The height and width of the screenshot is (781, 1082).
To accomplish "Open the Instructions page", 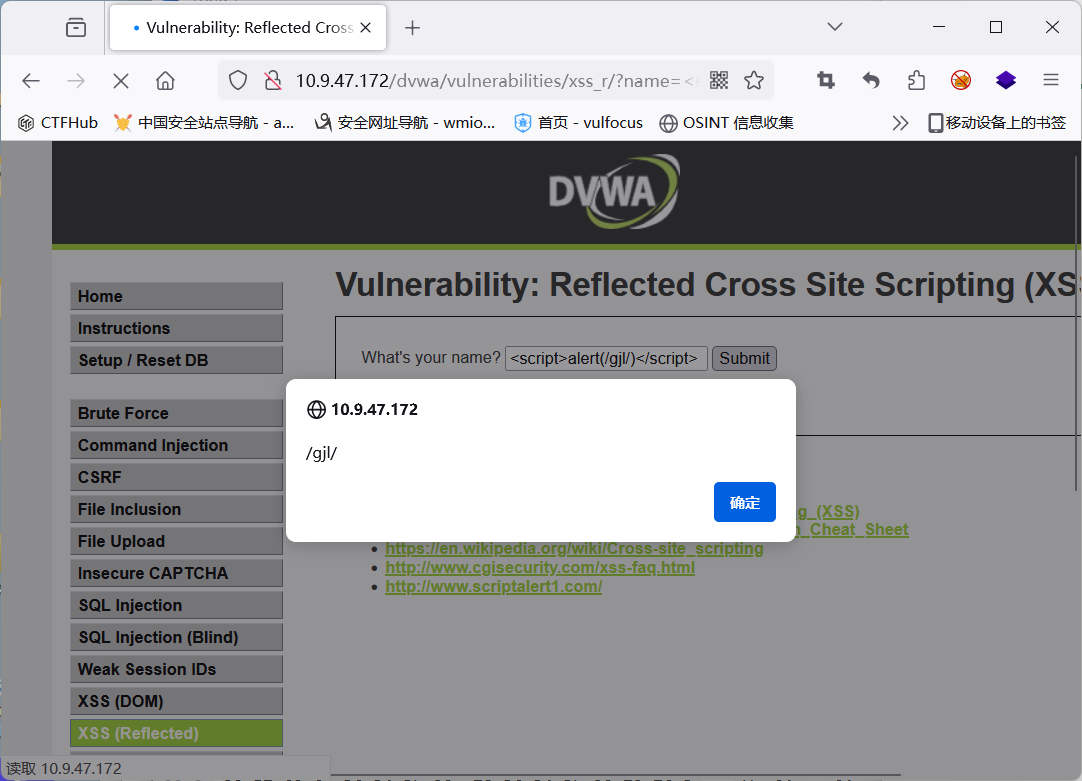I will coord(177,328).
